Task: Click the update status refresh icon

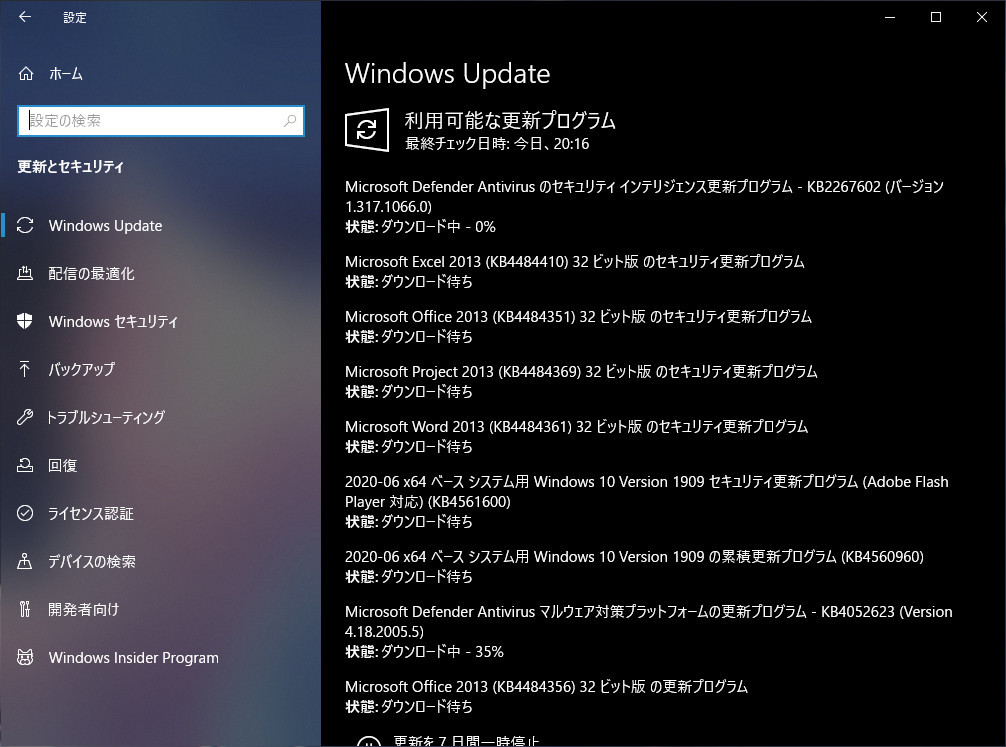Action: click(367, 130)
